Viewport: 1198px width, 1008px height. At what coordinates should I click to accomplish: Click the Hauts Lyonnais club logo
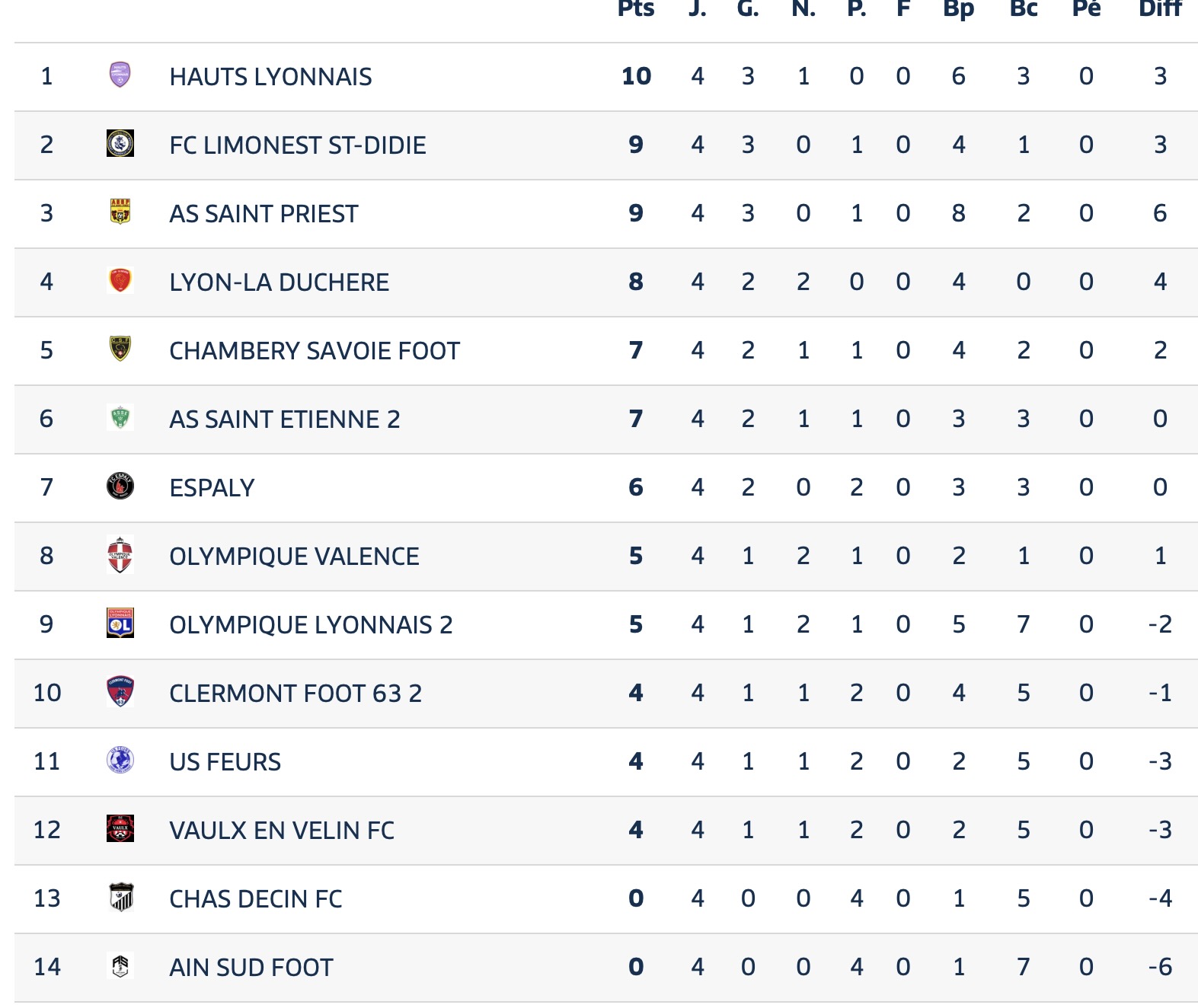pos(120,75)
